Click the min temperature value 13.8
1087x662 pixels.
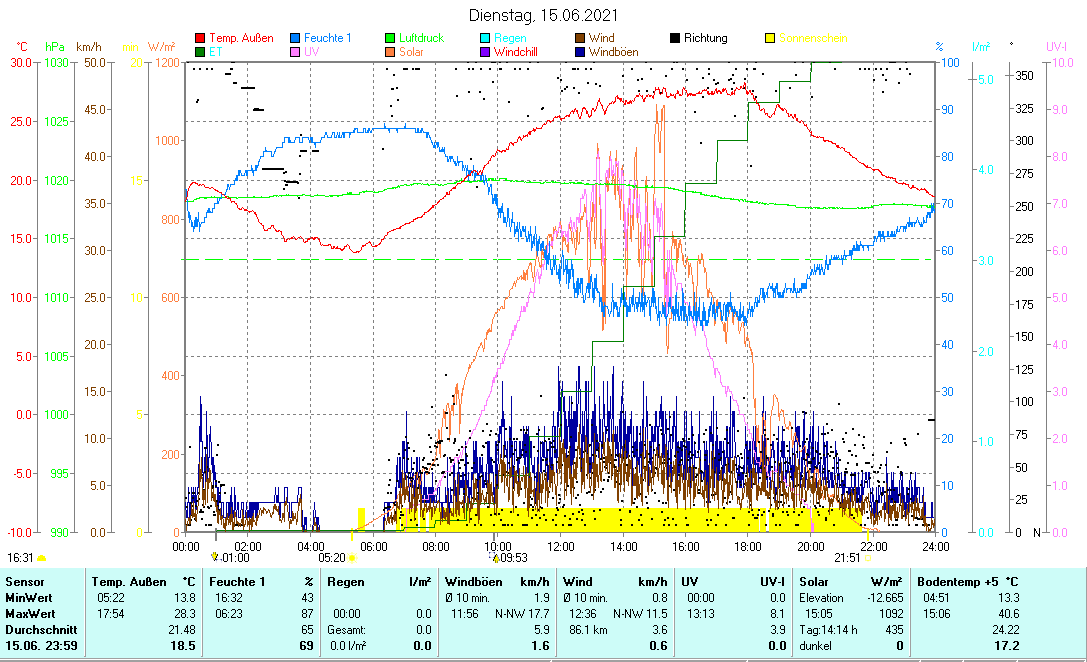coord(186,598)
